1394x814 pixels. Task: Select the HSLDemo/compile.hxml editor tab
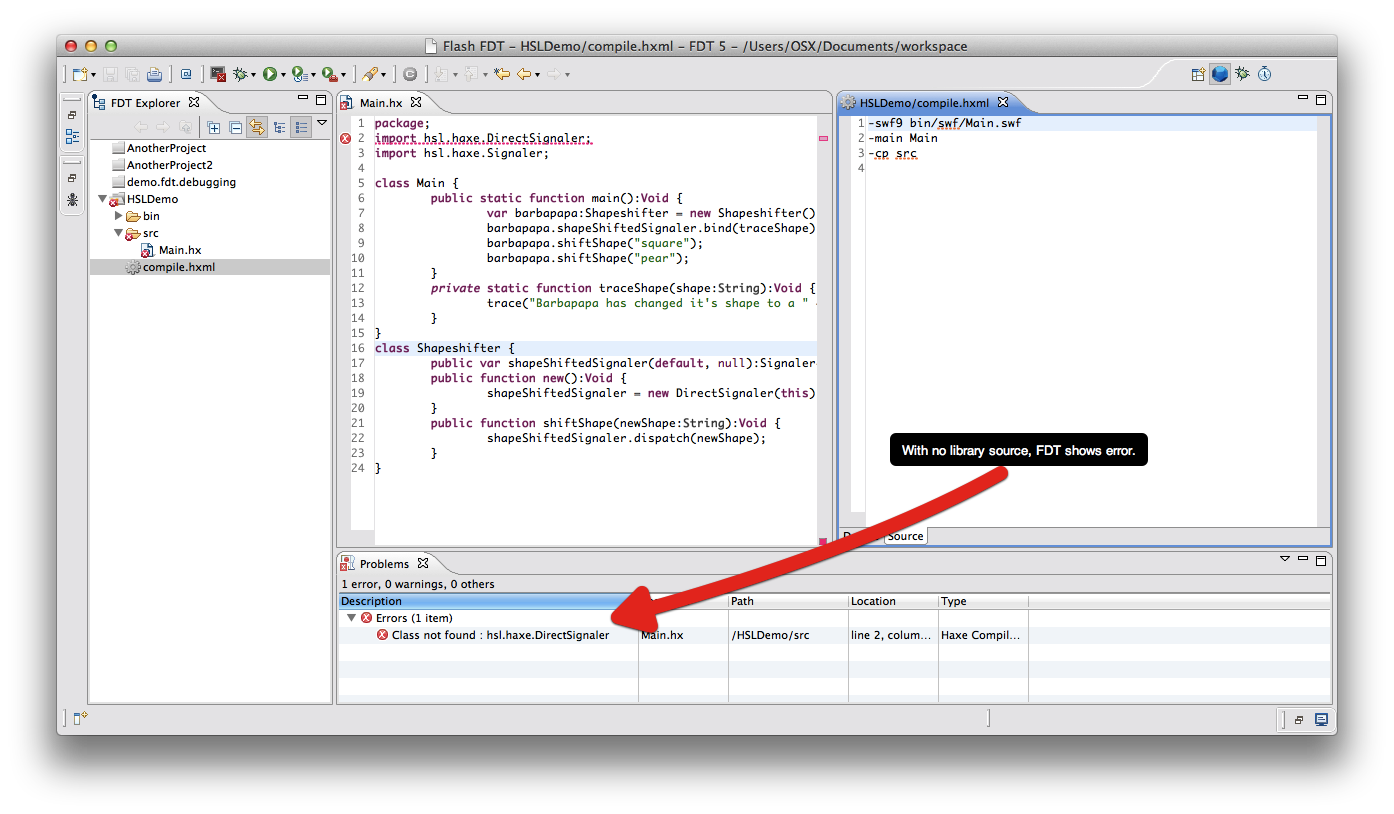[924, 102]
